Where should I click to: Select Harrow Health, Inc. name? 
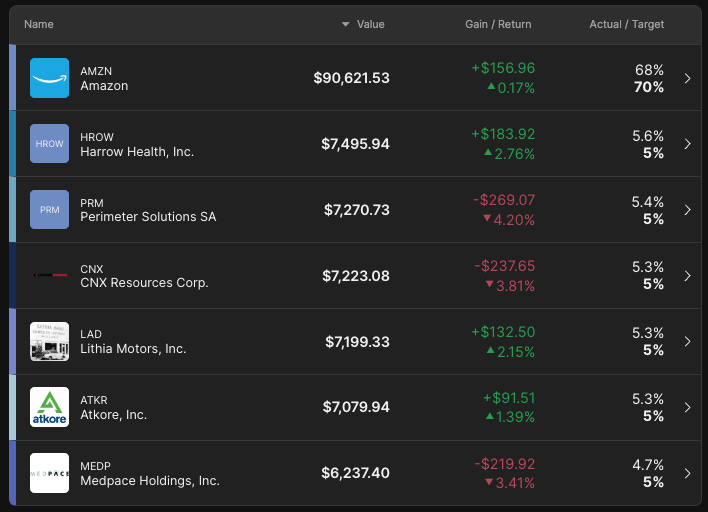click(137, 152)
